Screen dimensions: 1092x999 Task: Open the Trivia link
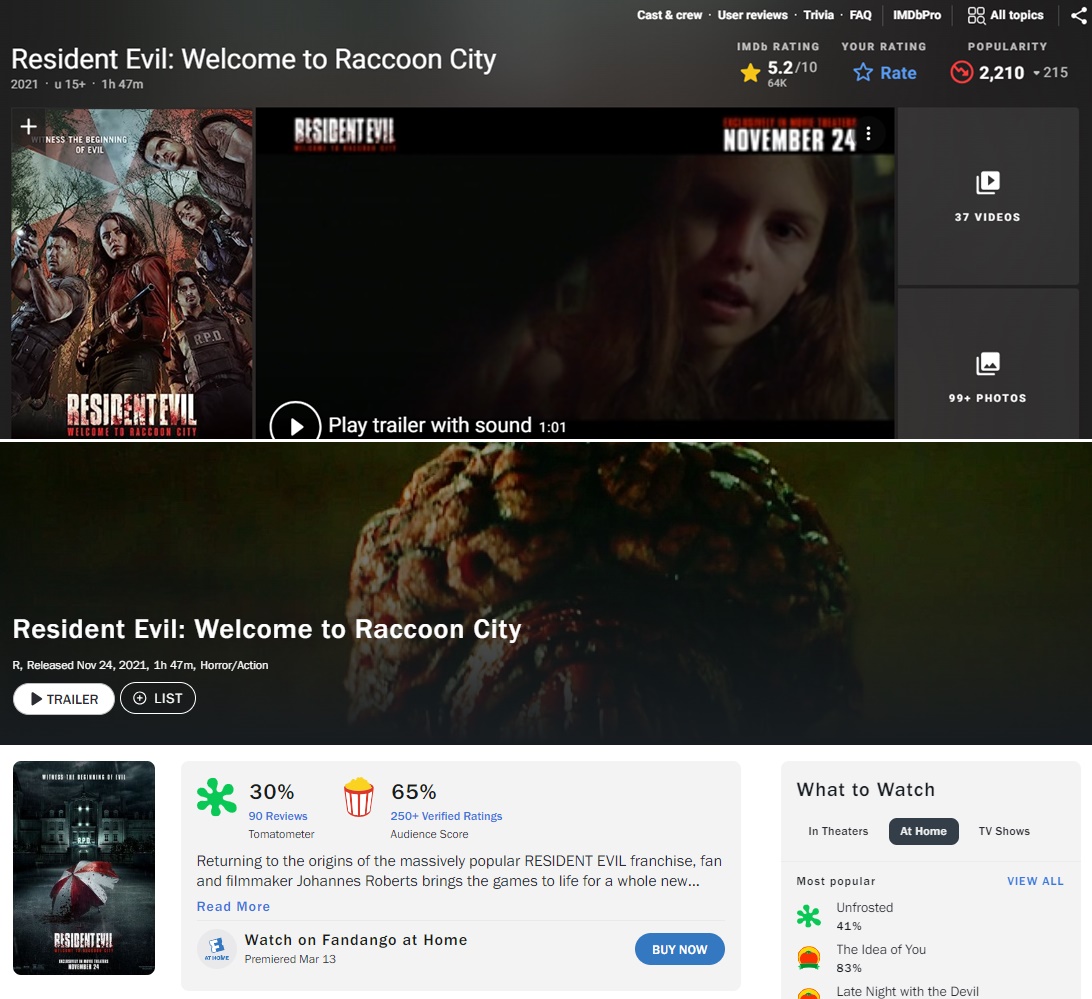(818, 15)
